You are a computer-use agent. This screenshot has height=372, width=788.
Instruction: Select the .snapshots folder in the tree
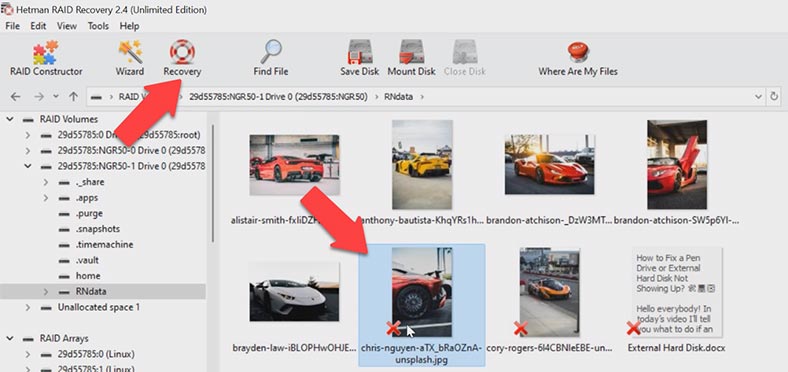97,229
